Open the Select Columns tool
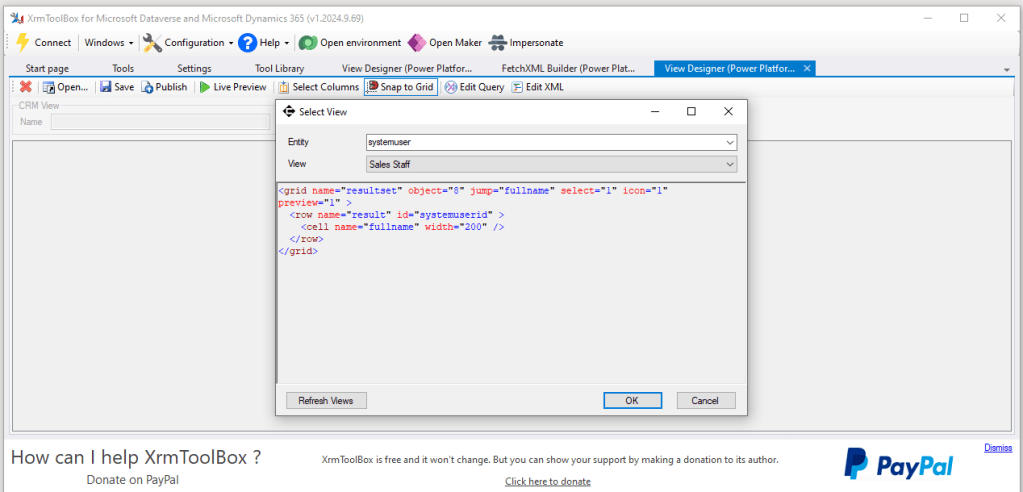 click(318, 87)
